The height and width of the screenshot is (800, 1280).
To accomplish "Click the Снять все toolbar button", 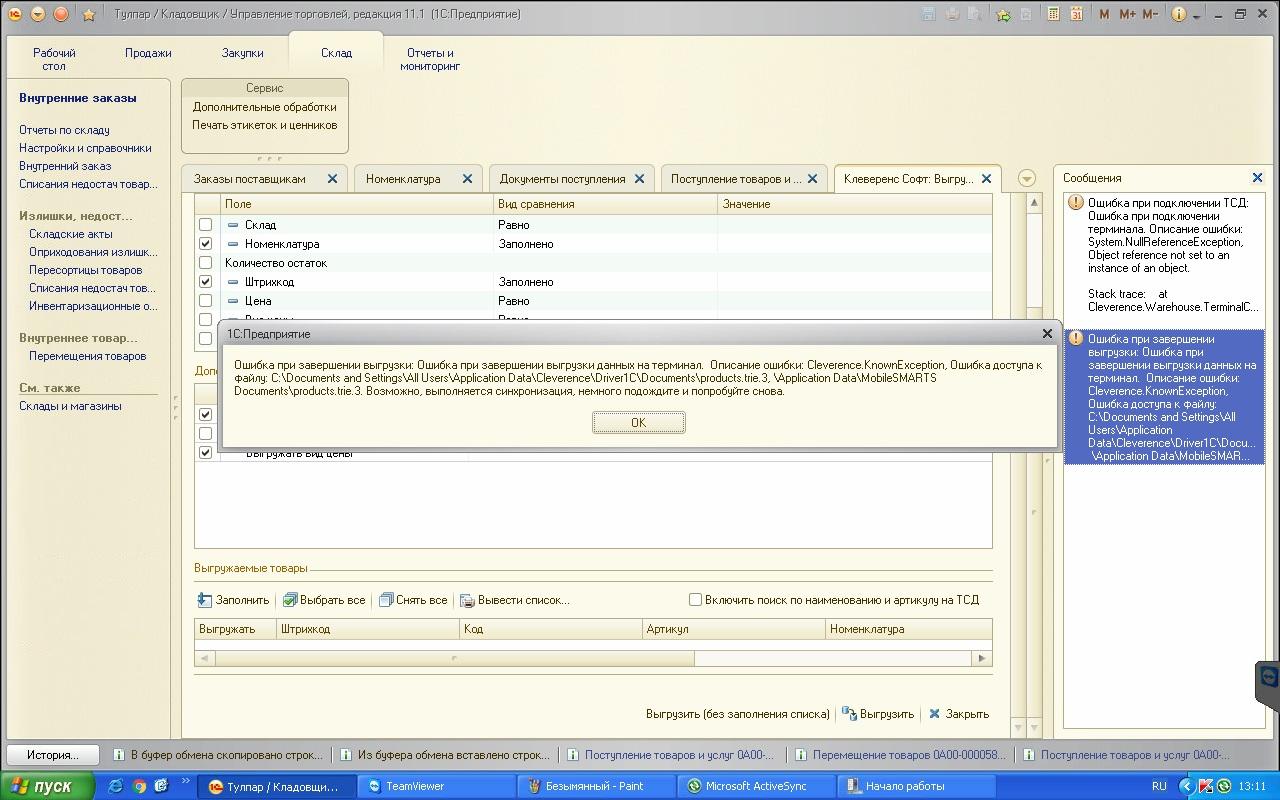I will 413,600.
